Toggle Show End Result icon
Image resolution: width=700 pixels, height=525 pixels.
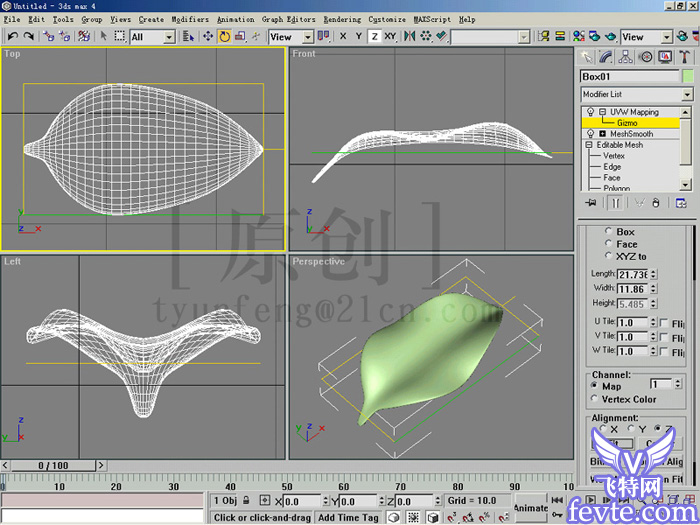coord(615,203)
